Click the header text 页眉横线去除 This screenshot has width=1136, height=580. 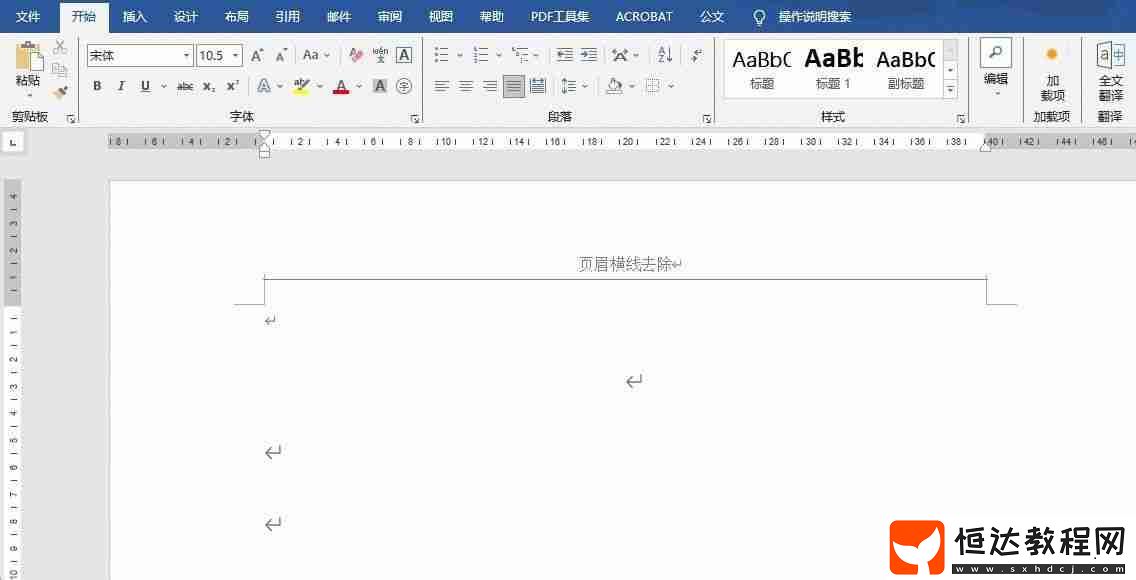click(x=625, y=264)
